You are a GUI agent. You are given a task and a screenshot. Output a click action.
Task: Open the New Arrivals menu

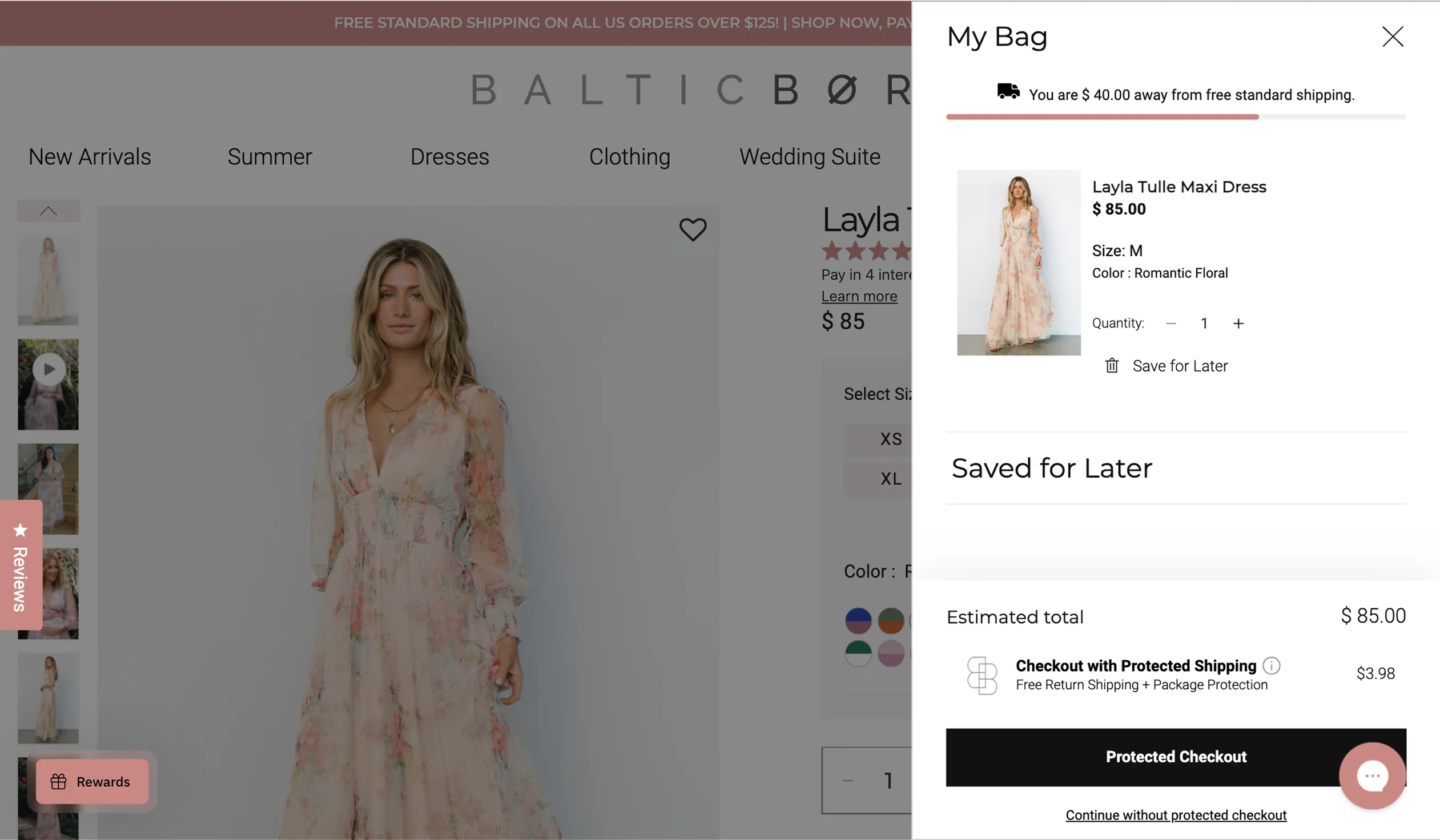pyautogui.click(x=90, y=157)
